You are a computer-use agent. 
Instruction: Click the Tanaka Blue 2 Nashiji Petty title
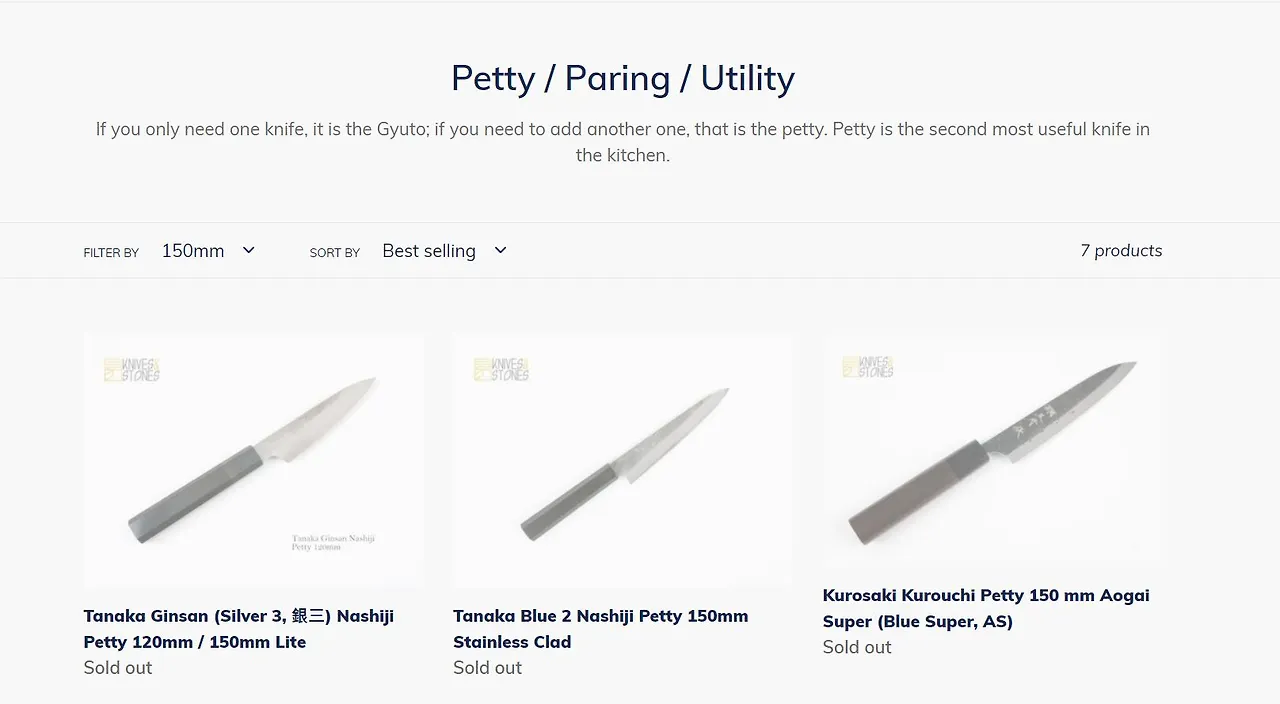click(x=600, y=629)
